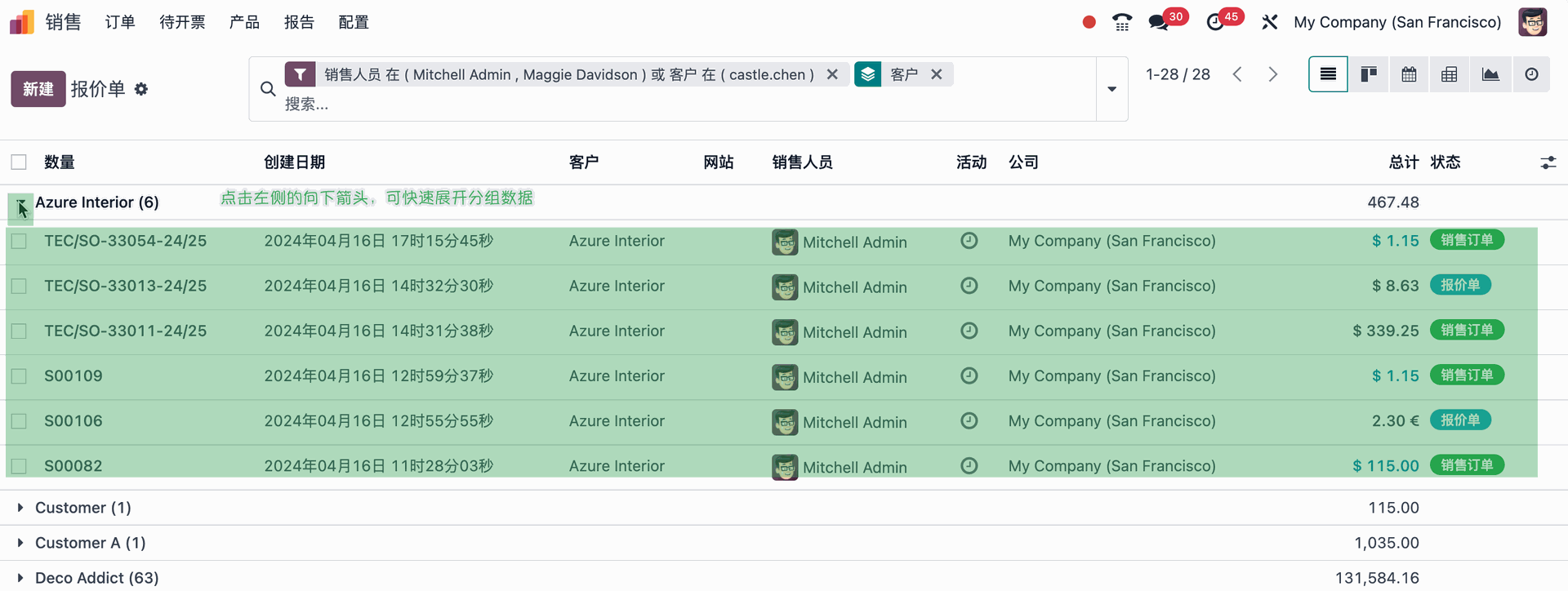Screen dimensions: 1568x591
Task: Click the gear icon next to 报价单
Action: tap(141, 89)
